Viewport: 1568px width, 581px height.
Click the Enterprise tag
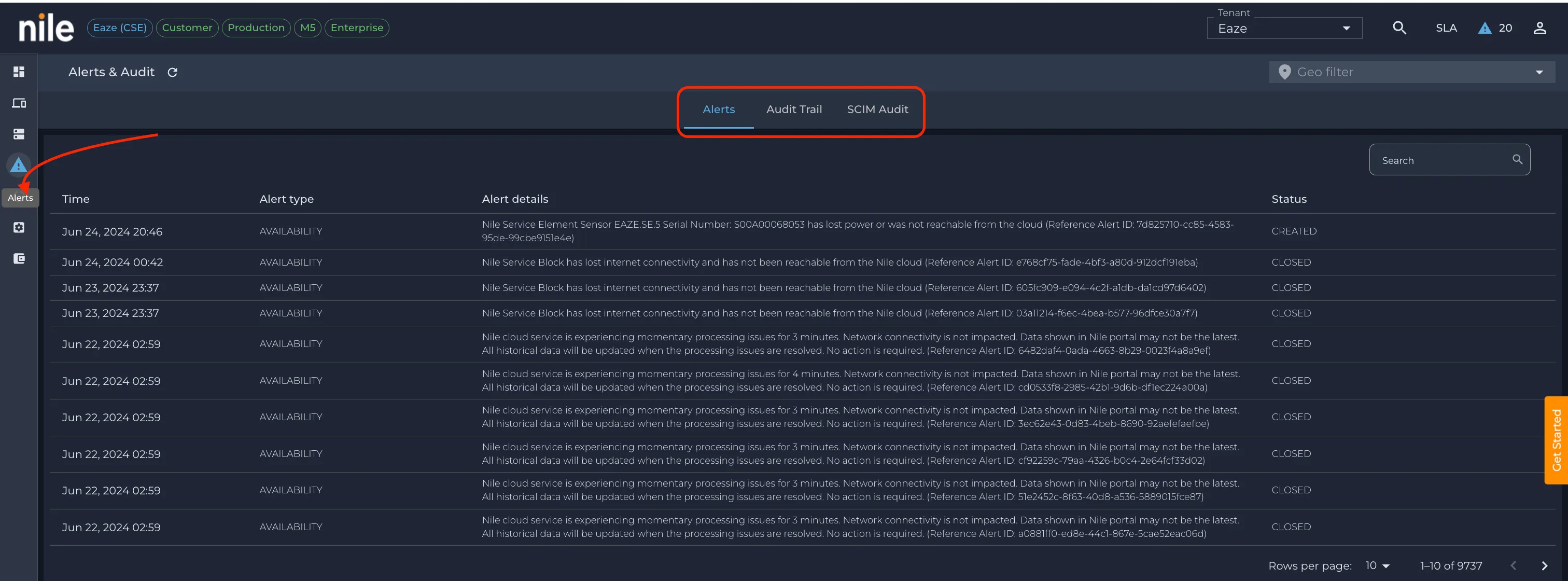point(357,28)
